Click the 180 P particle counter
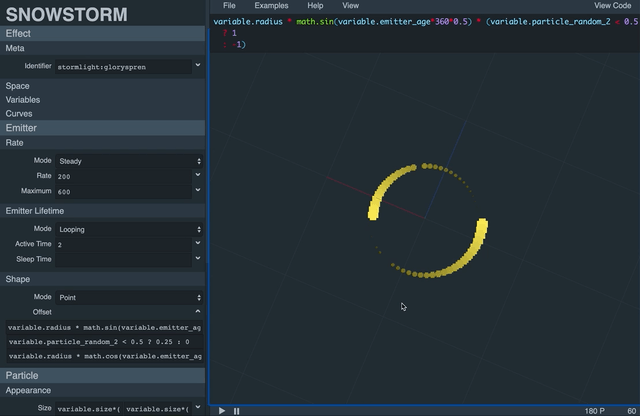Image resolution: width=640 pixels, height=416 pixels. pos(594,411)
